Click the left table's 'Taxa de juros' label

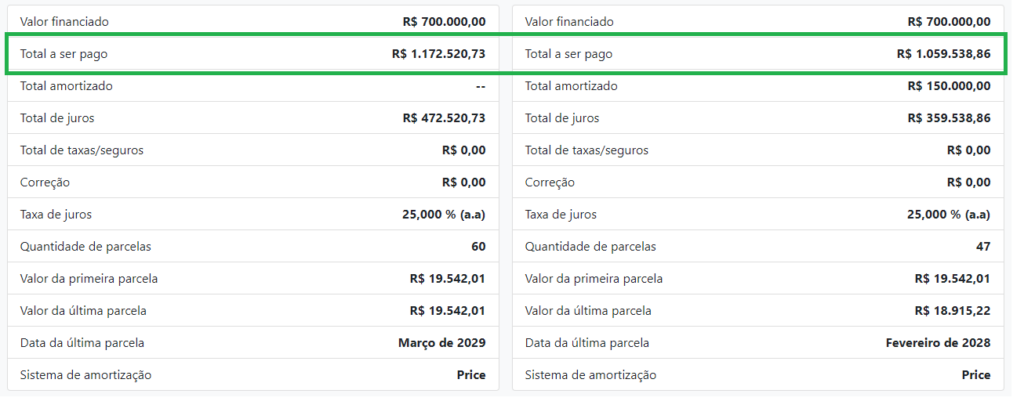coord(56,214)
